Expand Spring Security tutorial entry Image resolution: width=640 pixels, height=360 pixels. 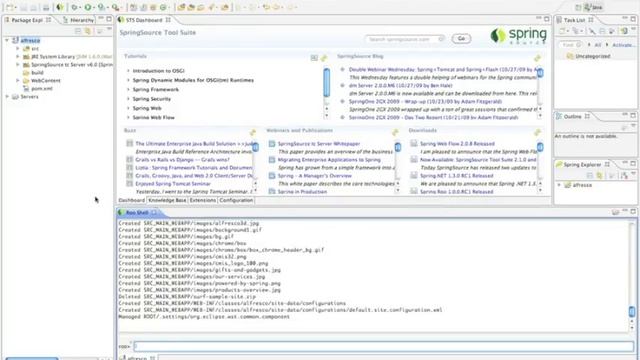pos(128,99)
